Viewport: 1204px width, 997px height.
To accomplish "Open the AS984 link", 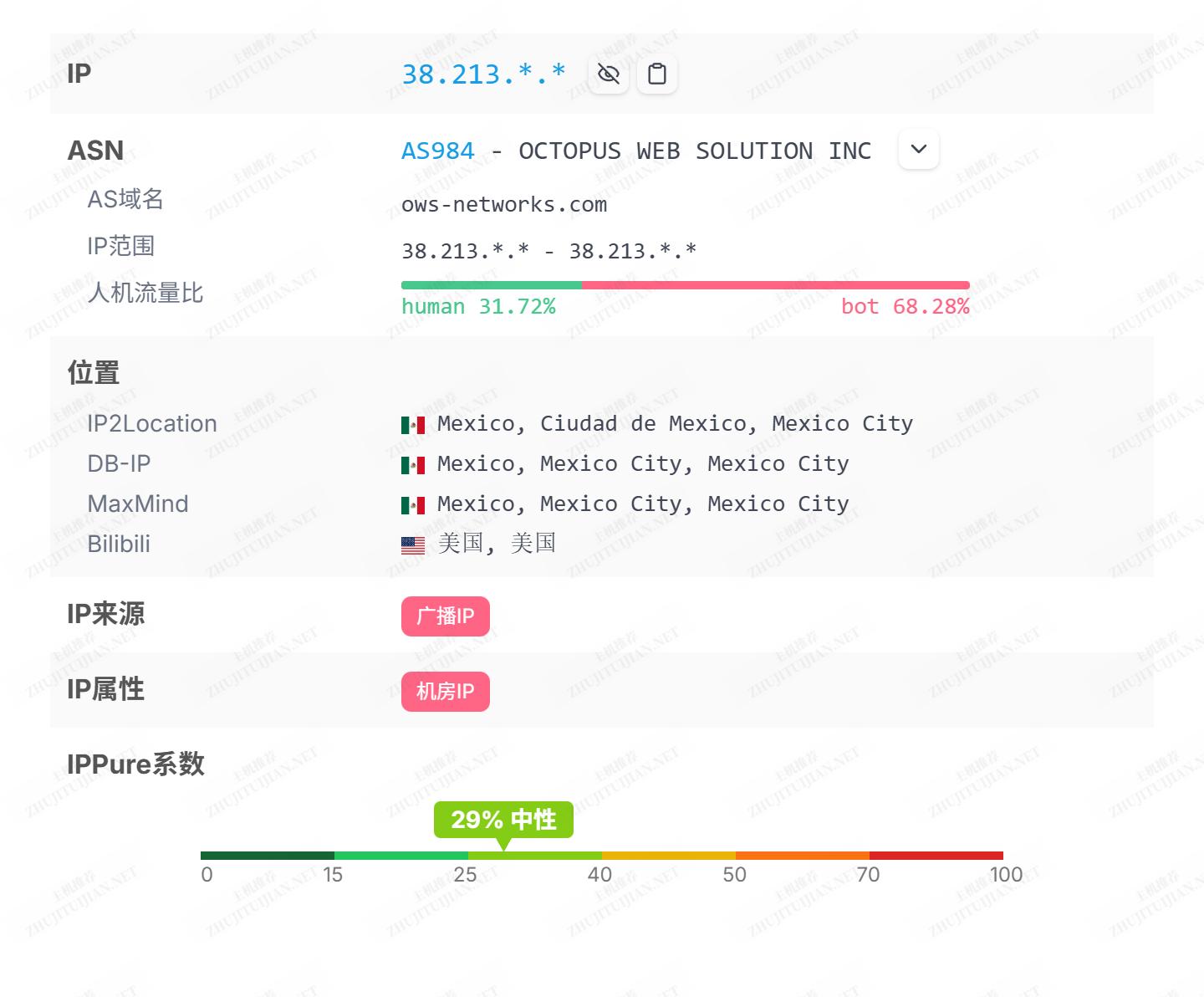I will [437, 151].
